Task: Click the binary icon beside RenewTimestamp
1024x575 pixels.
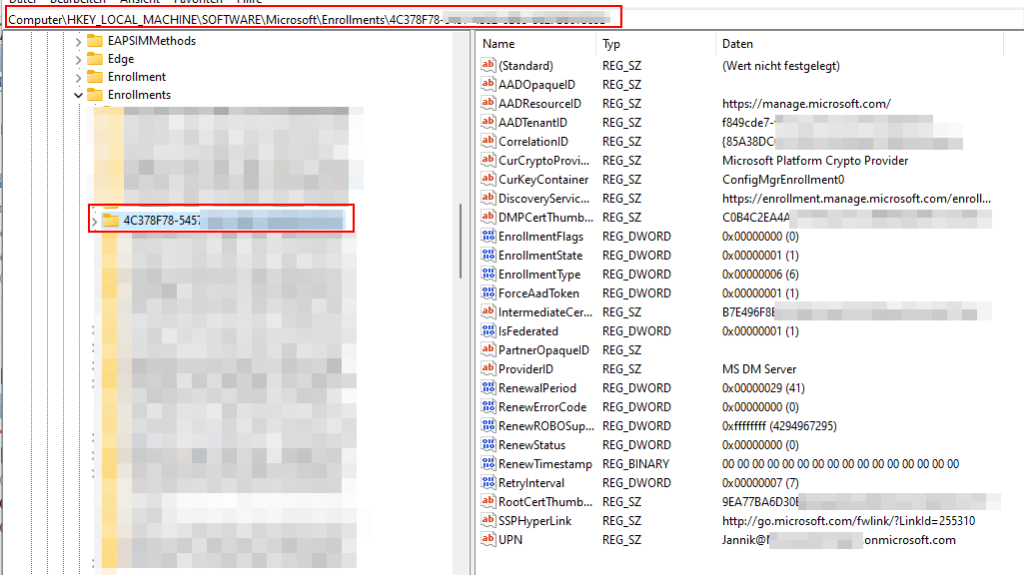Action: (x=489, y=464)
